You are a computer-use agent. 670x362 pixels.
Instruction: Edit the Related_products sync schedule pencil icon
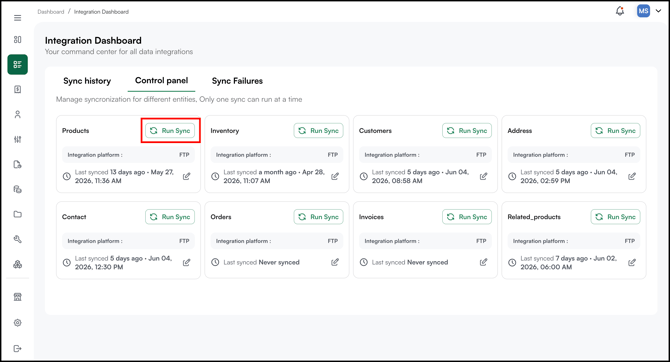pyautogui.click(x=632, y=262)
